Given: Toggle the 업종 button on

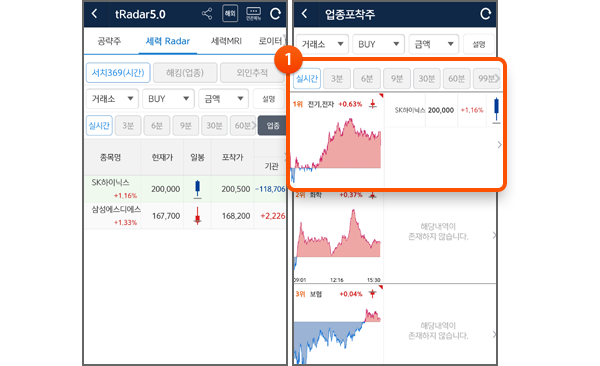Looking at the screenshot, I should [x=272, y=126].
